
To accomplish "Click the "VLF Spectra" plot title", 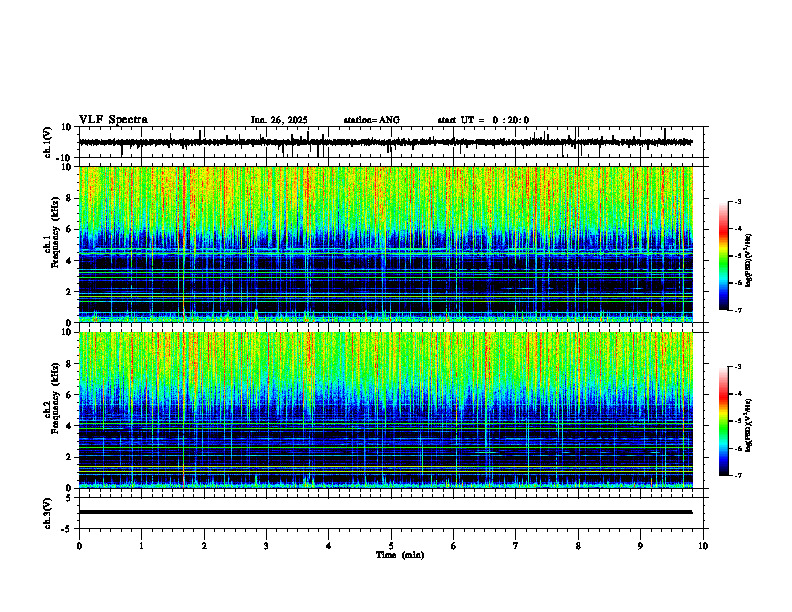I will pos(113,120).
